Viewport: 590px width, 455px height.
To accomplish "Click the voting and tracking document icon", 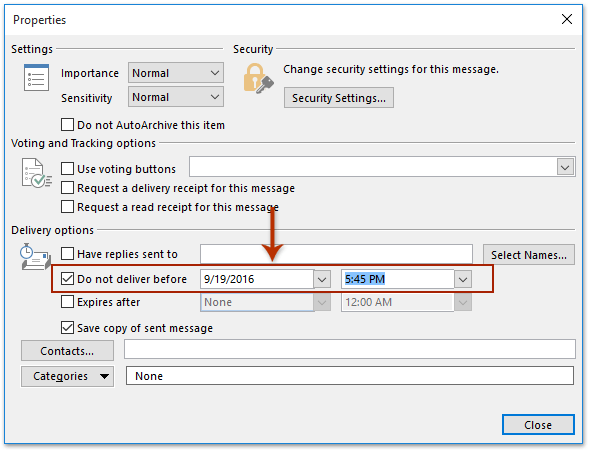I will coord(36,173).
